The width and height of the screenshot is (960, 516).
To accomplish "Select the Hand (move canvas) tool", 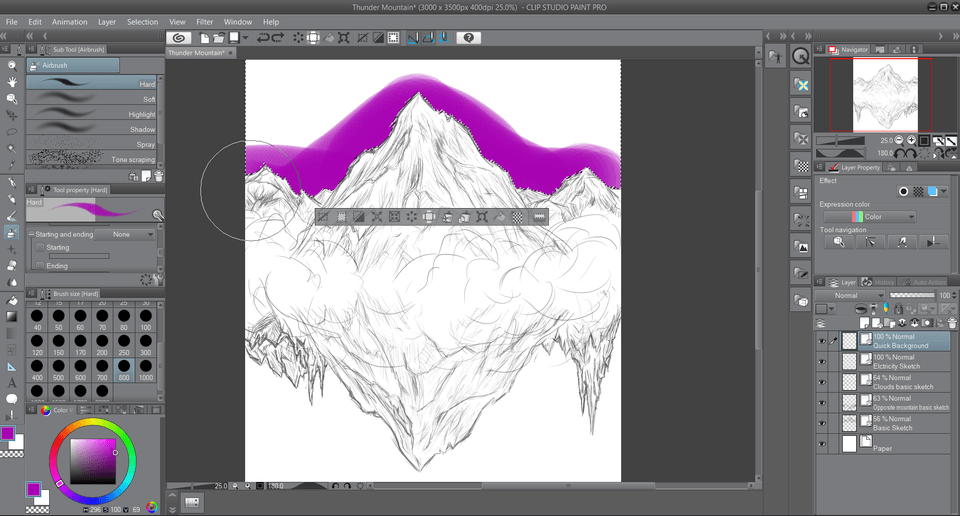I will tap(12, 81).
